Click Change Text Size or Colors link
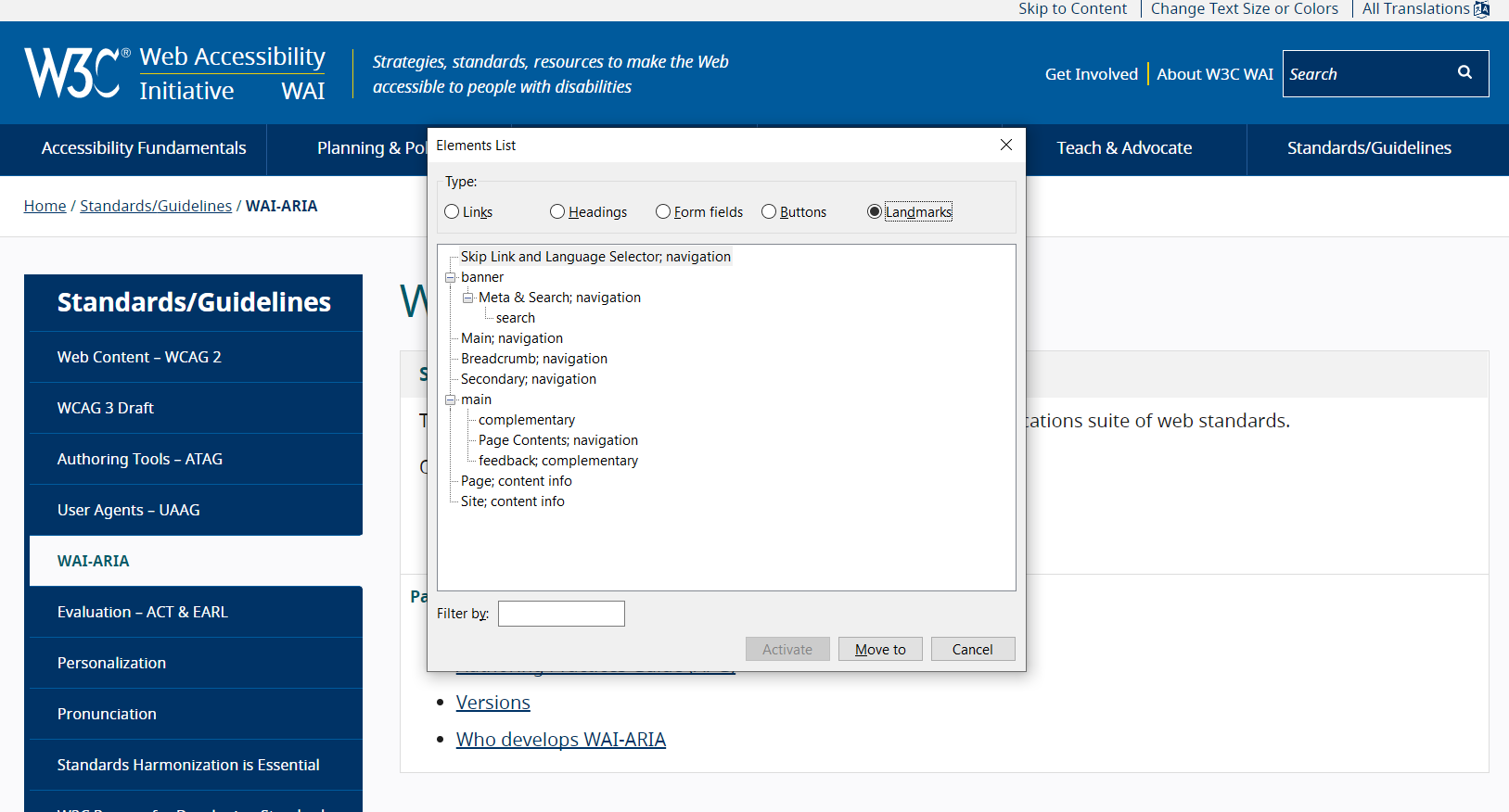The height and width of the screenshot is (812, 1509). pos(1244,9)
